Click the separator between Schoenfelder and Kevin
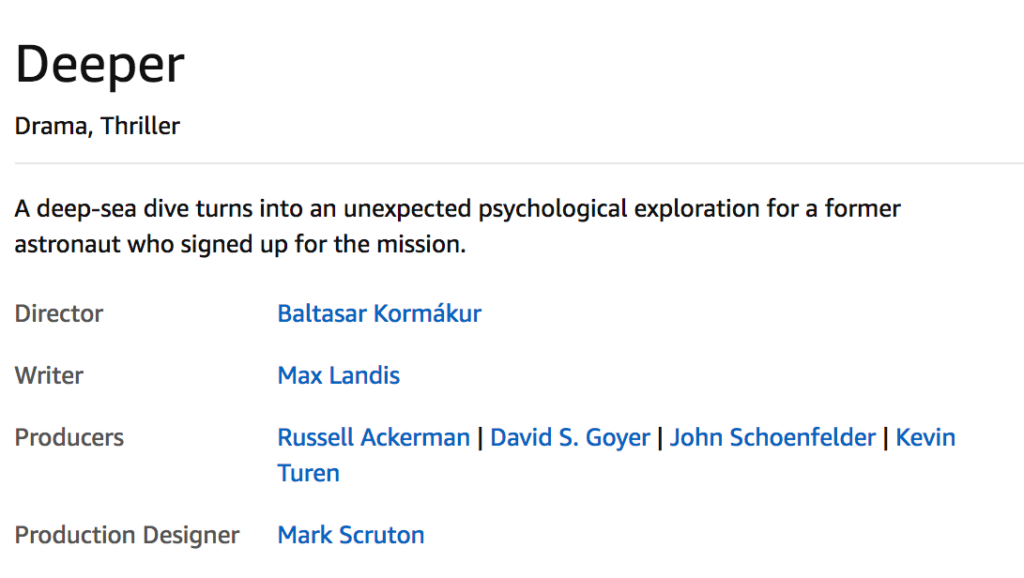The image size is (1024, 578). click(886, 438)
